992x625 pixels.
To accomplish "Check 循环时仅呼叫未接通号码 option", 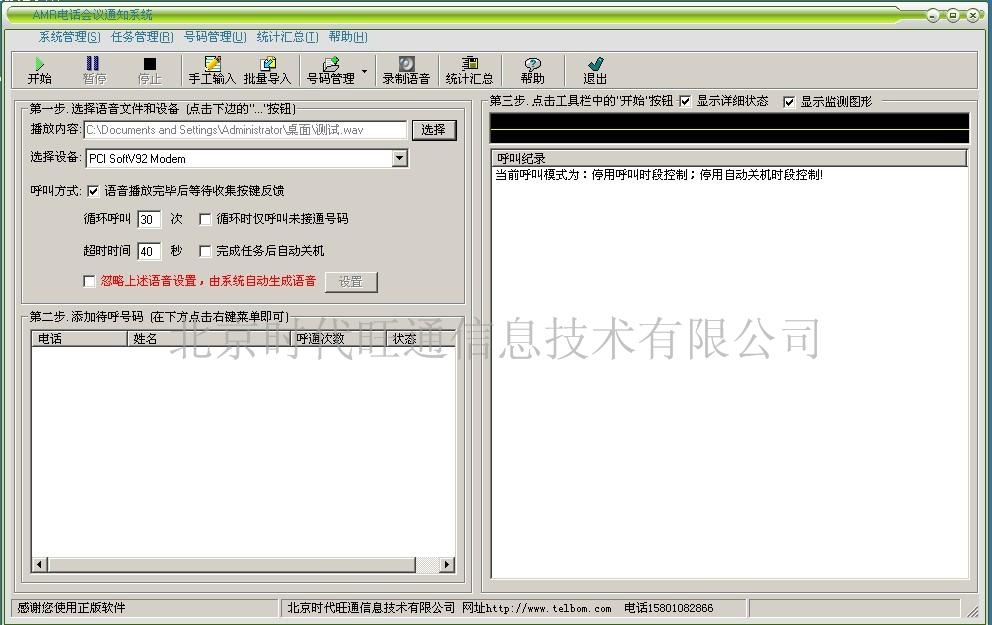I will 206,219.
